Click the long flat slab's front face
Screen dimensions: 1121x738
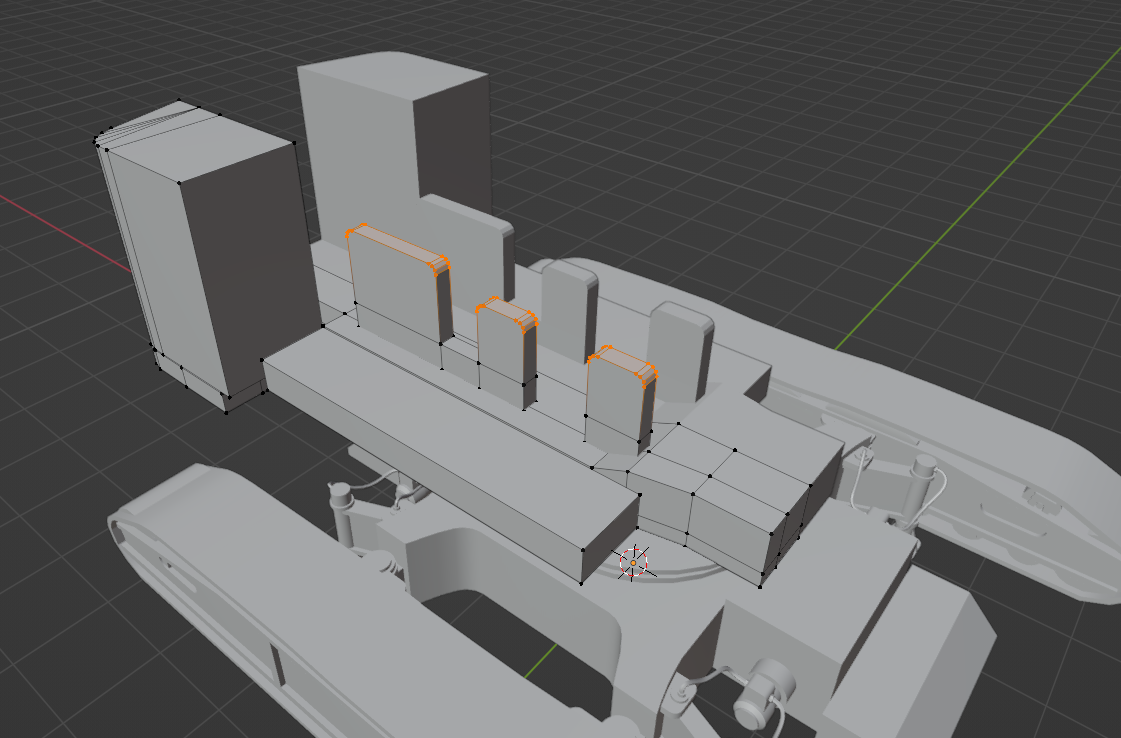pyautogui.click(x=422, y=471)
